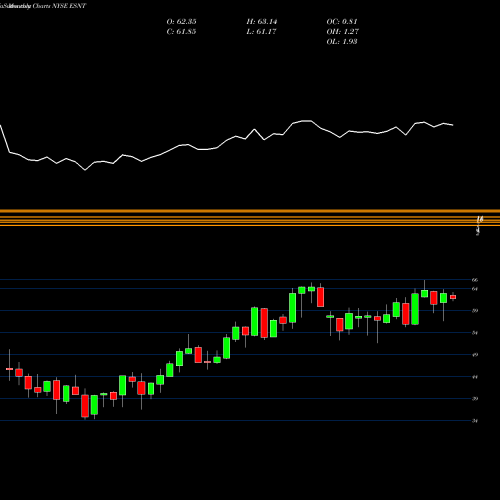
Task: Select the low price text 'L: 61.17'
Action: (x=262, y=32)
